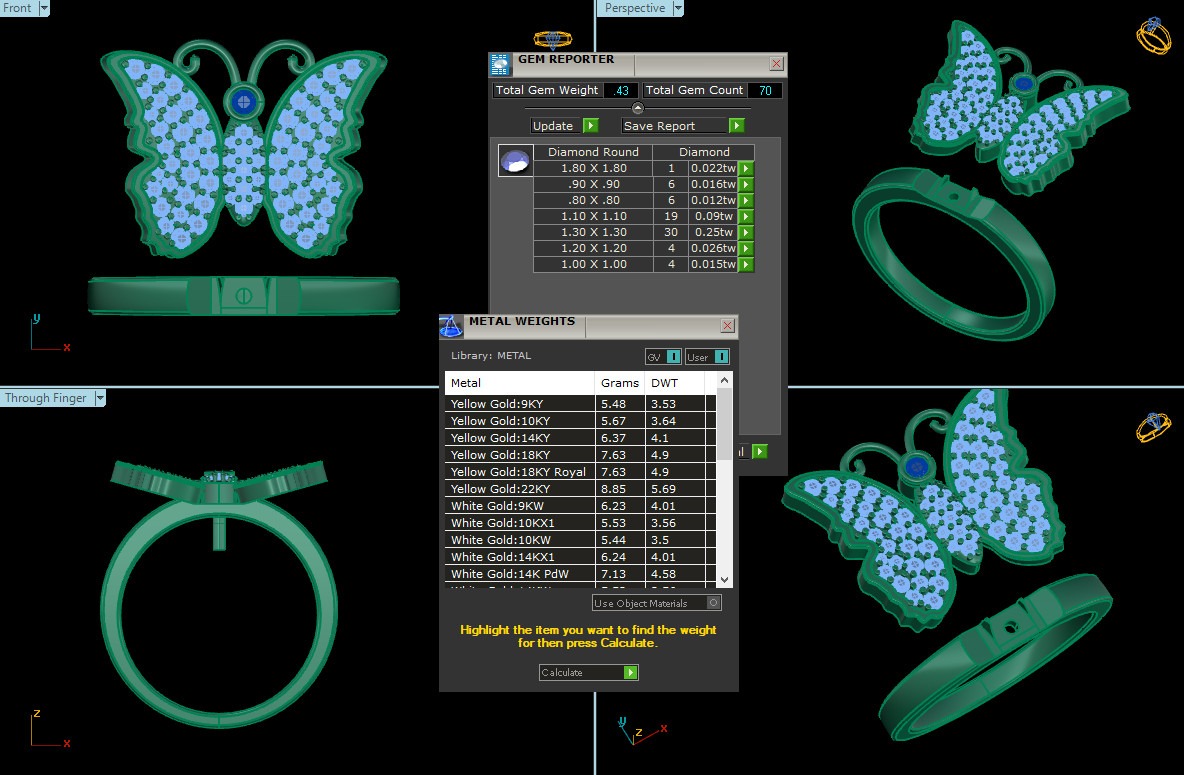This screenshot has height=775, width=1184.
Task: Click green arrow for 1.80 X 1.80 row
Action: point(746,169)
